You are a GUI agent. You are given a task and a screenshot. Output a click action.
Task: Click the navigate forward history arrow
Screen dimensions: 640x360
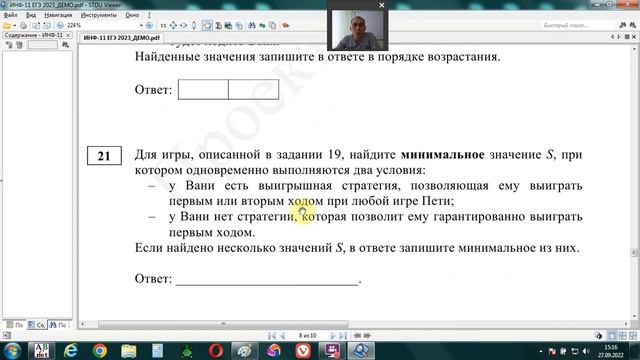(x=367, y=336)
